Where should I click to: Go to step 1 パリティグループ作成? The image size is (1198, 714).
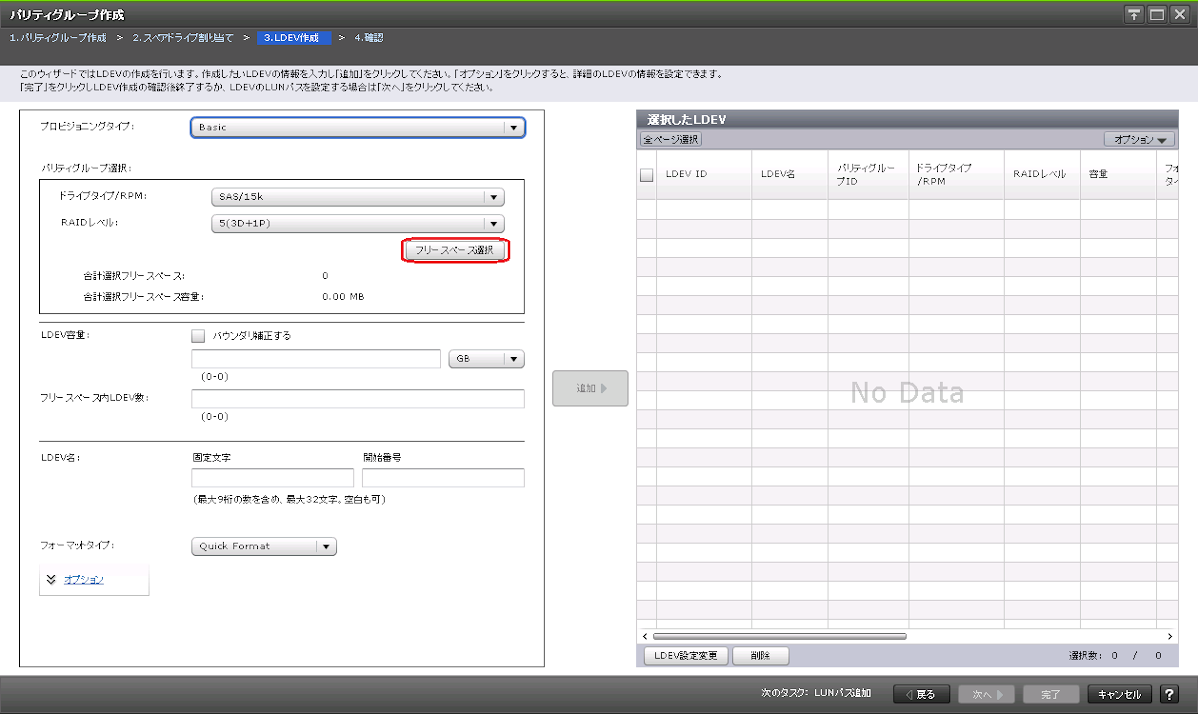click(58, 38)
